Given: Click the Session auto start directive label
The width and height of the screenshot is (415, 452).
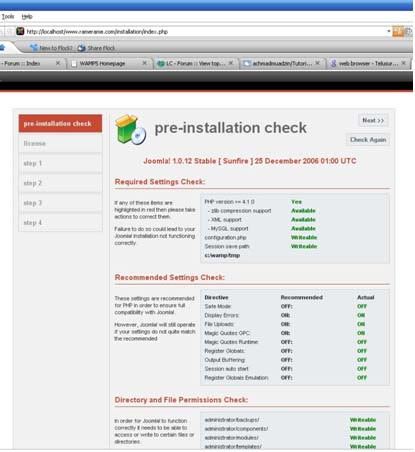Looking at the screenshot, I should pos(226,369).
